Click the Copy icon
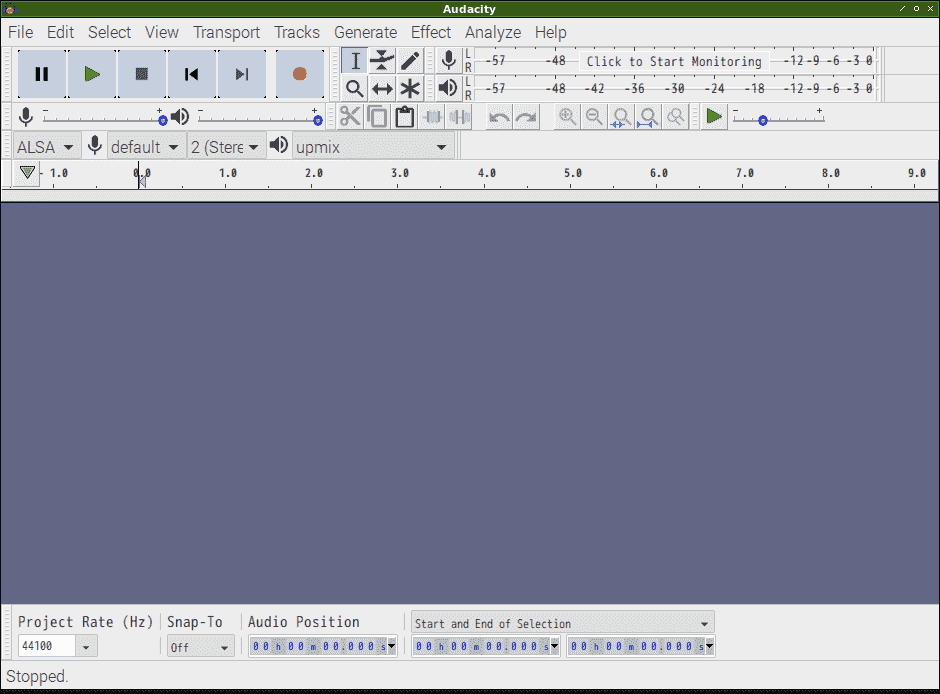Viewport: 940px width, 694px height. point(378,117)
